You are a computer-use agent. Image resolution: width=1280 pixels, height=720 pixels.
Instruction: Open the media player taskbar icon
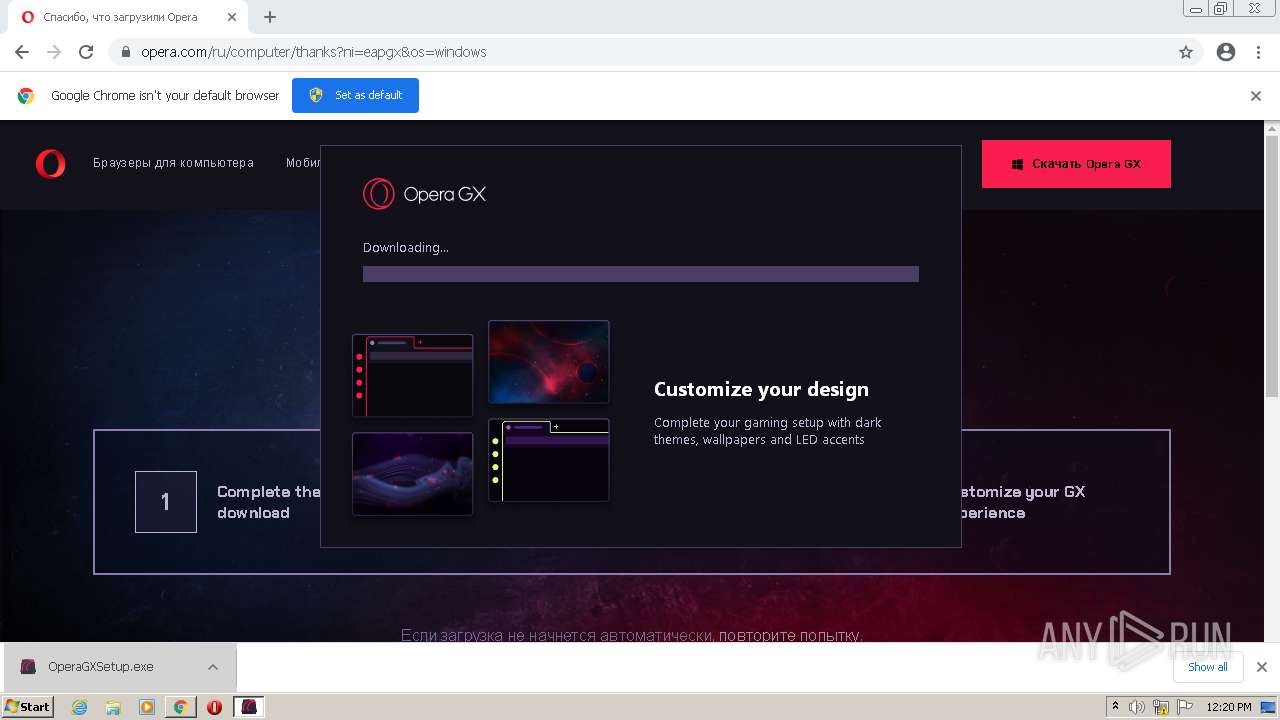[x=146, y=707]
